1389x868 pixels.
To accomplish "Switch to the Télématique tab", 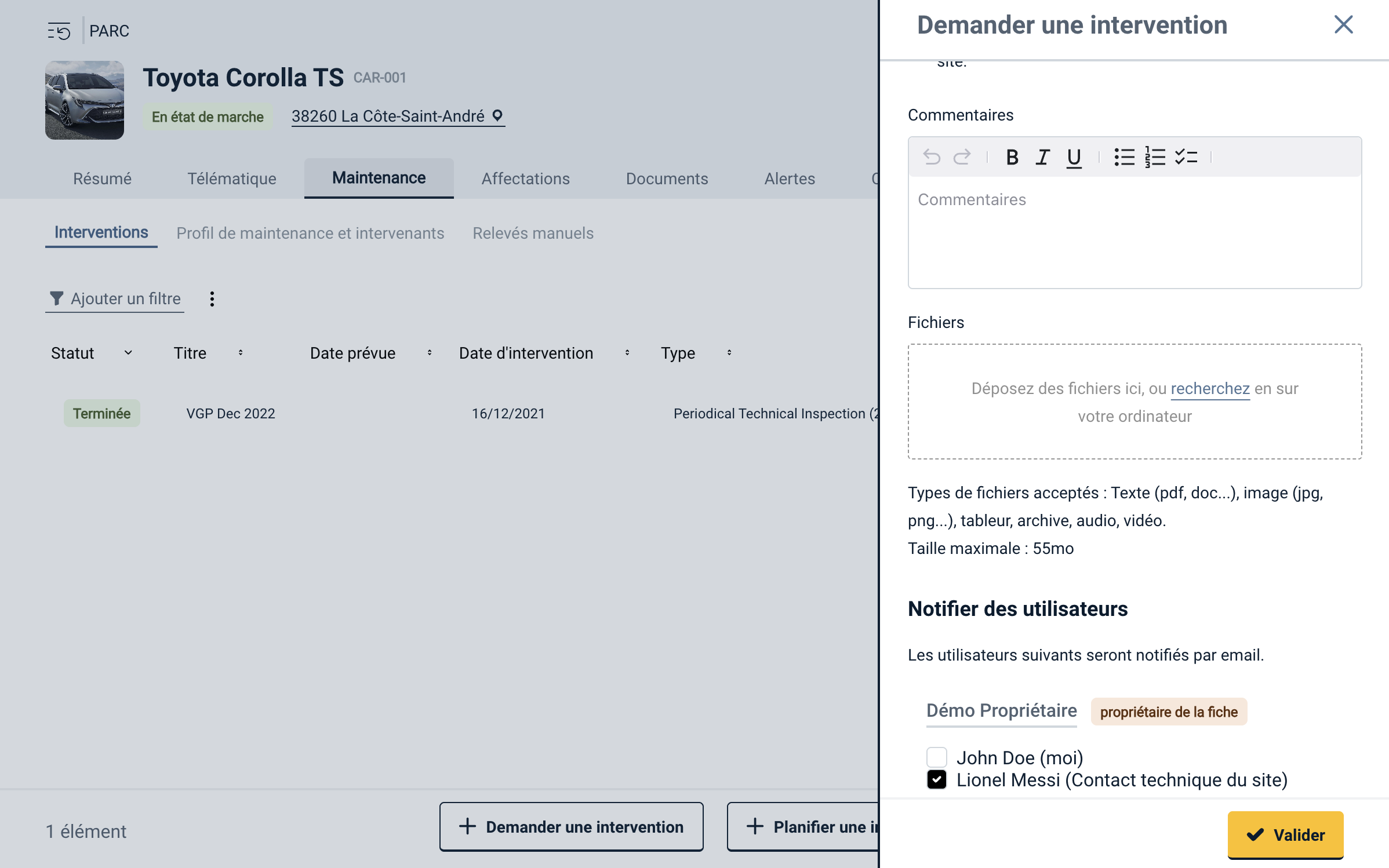I will [231, 178].
